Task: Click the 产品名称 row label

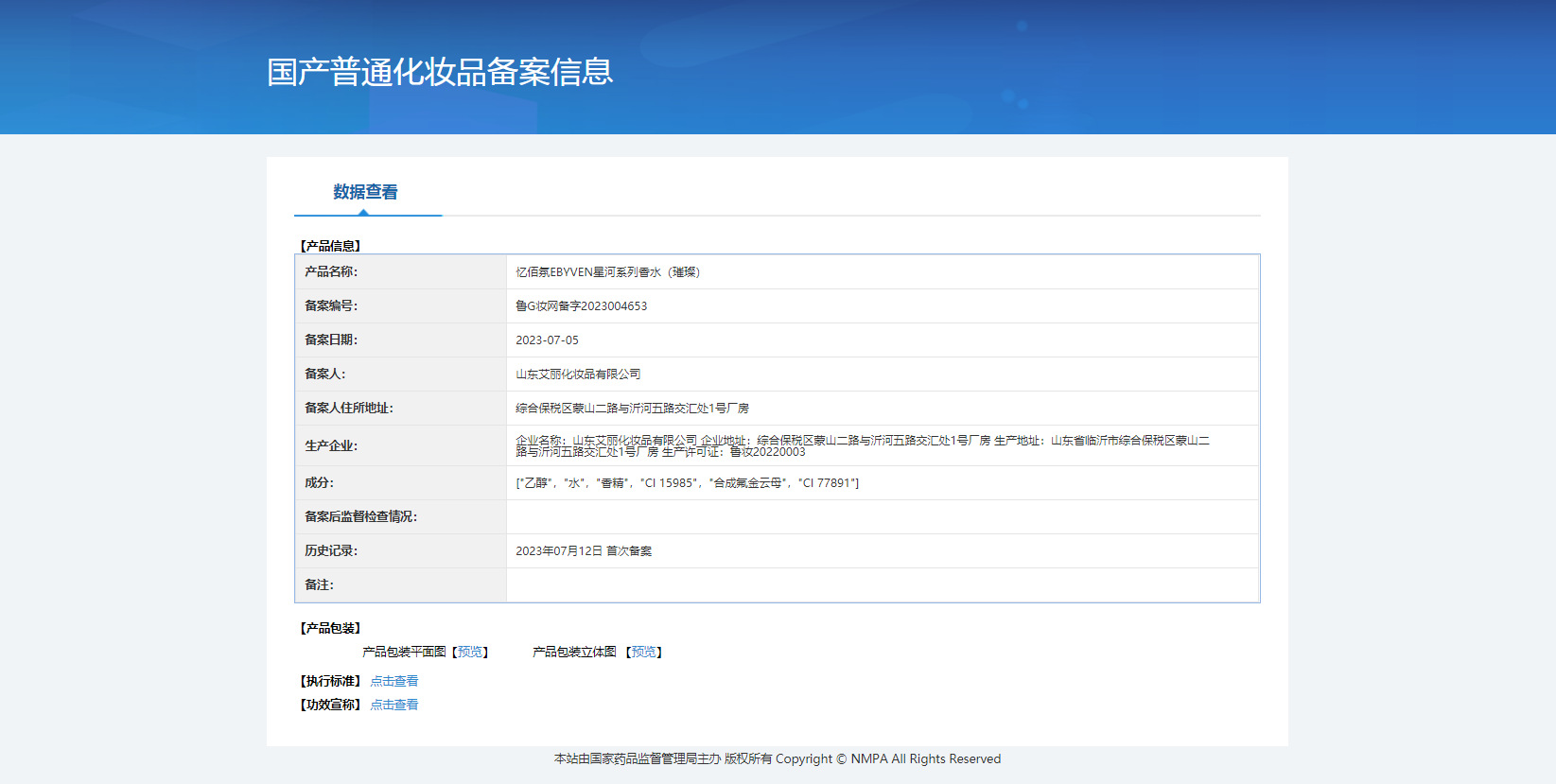Action: point(331,272)
